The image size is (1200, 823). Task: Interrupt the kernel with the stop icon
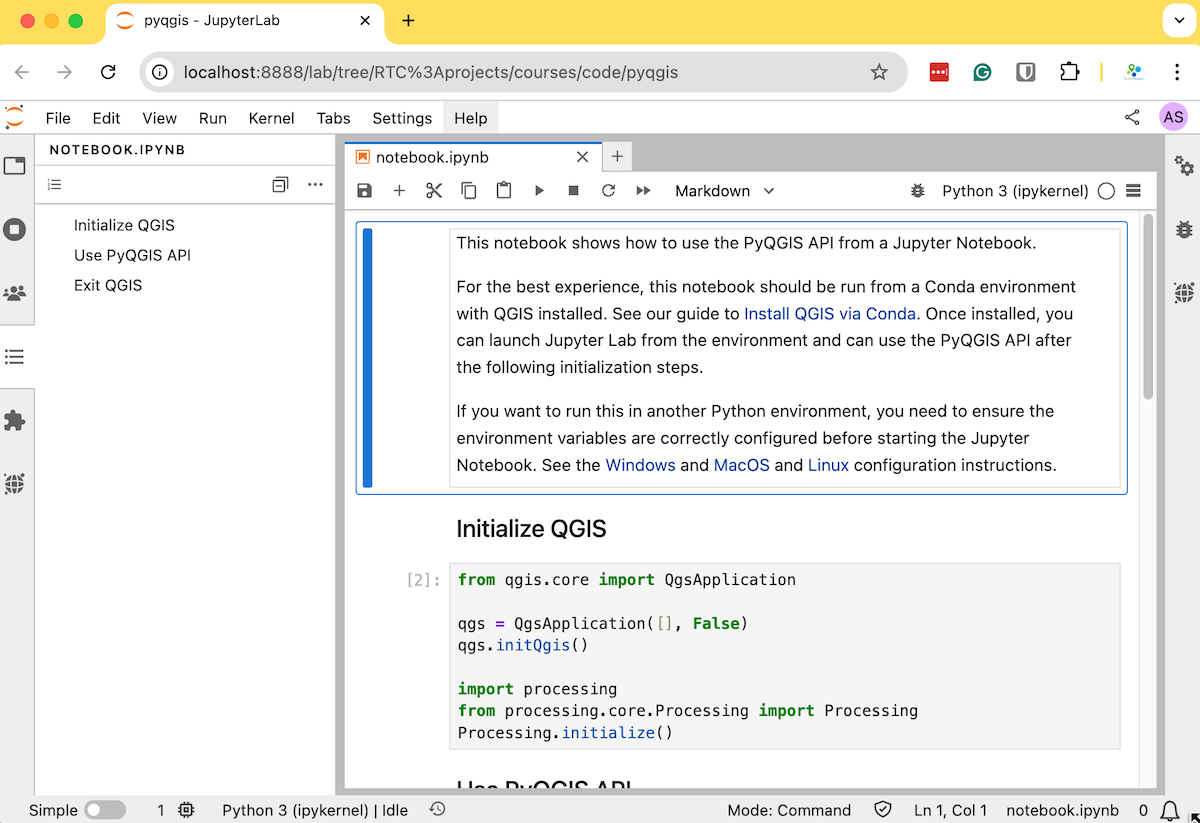[574, 191]
